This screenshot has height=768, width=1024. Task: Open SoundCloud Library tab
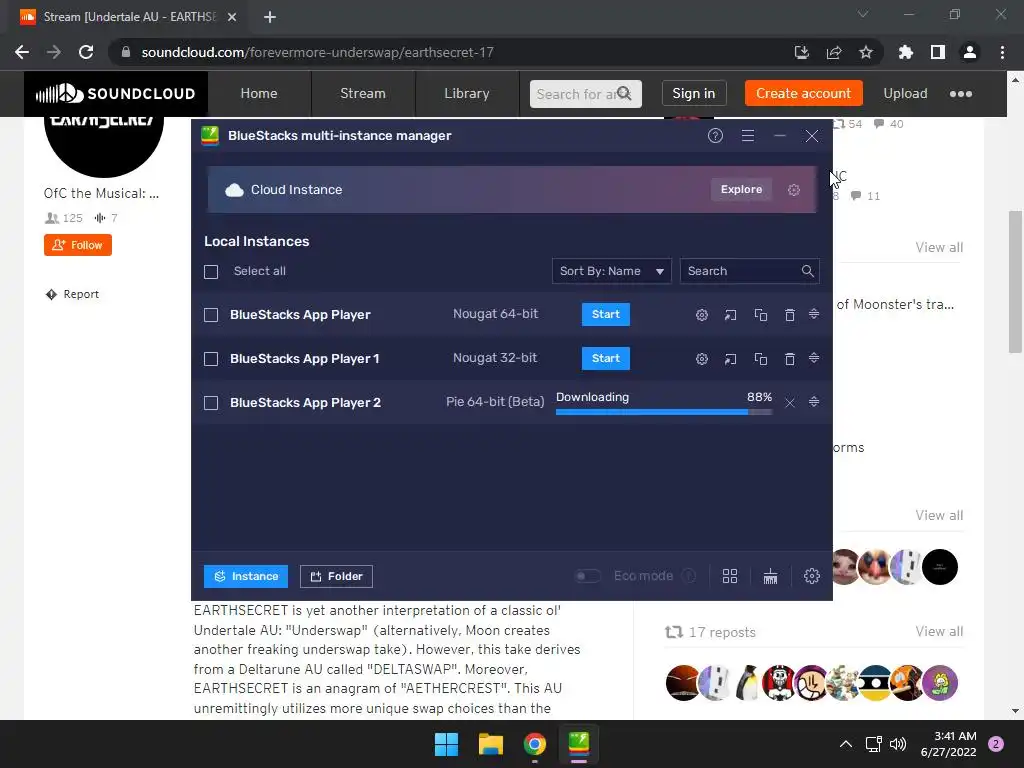(x=466, y=93)
